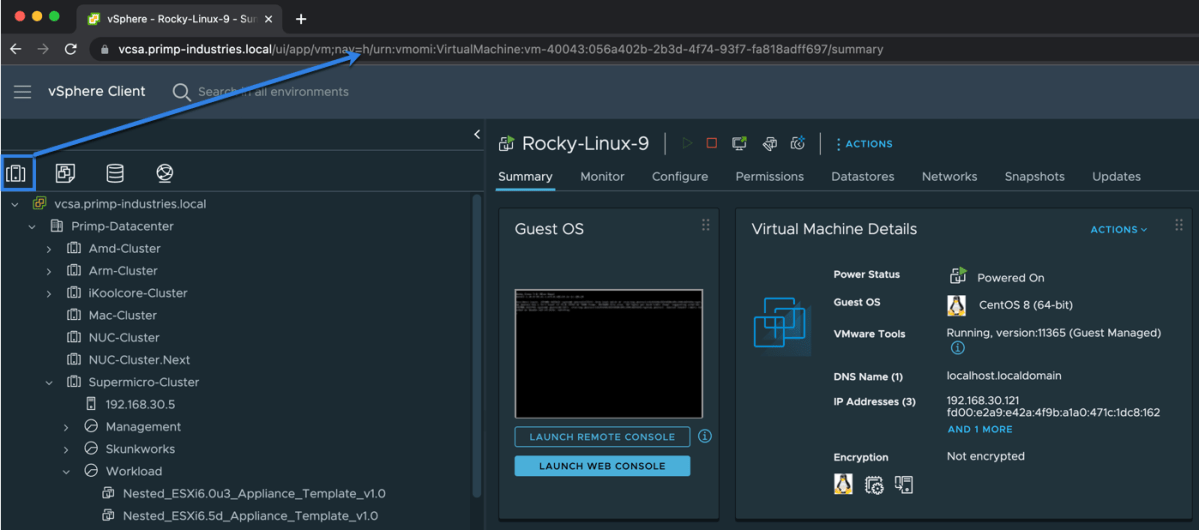Collapse the Workload resource pool
This screenshot has width=1199, height=530.
(x=67, y=471)
